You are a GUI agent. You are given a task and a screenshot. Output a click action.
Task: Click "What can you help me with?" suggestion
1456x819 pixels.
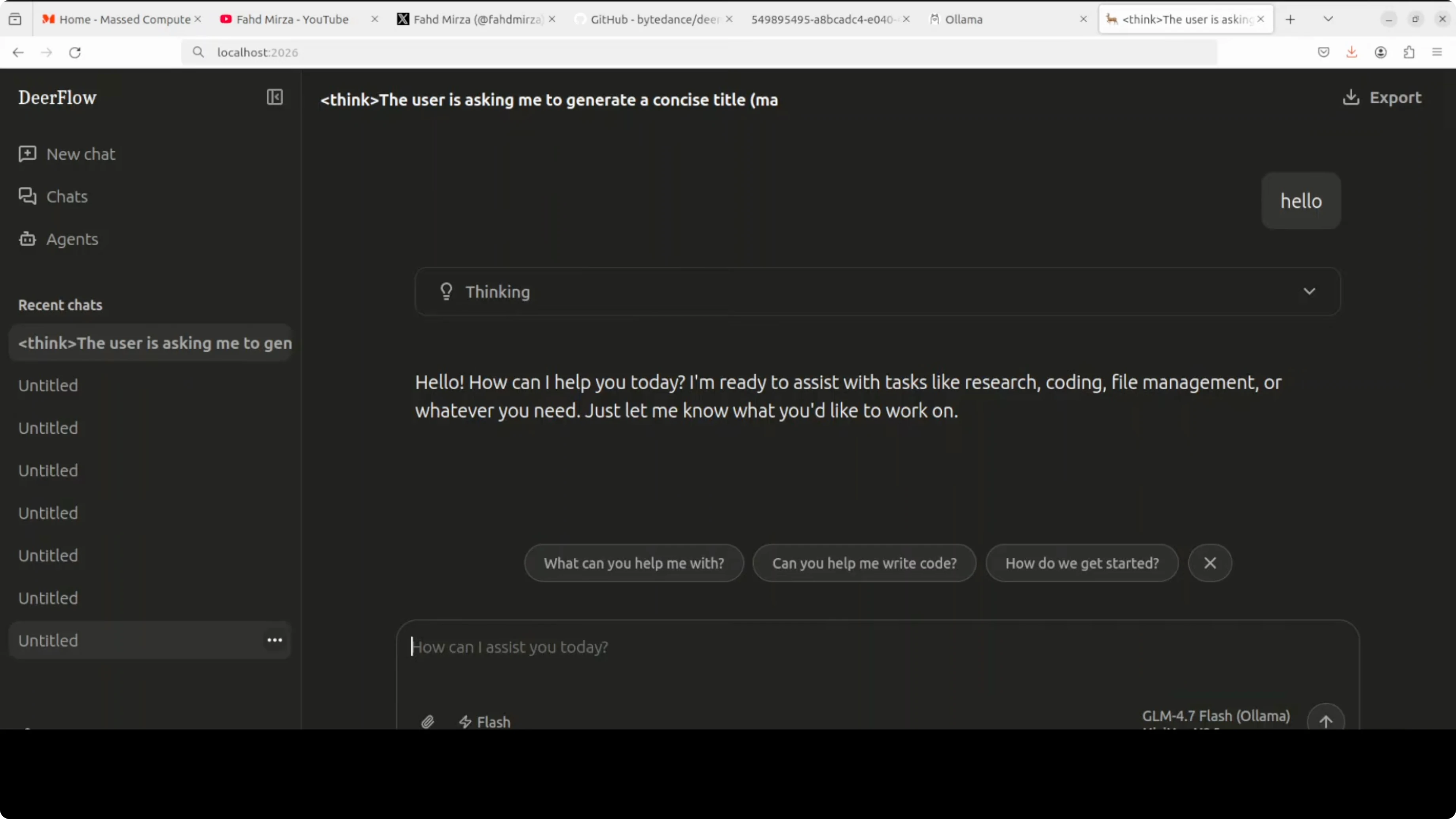pos(633,563)
